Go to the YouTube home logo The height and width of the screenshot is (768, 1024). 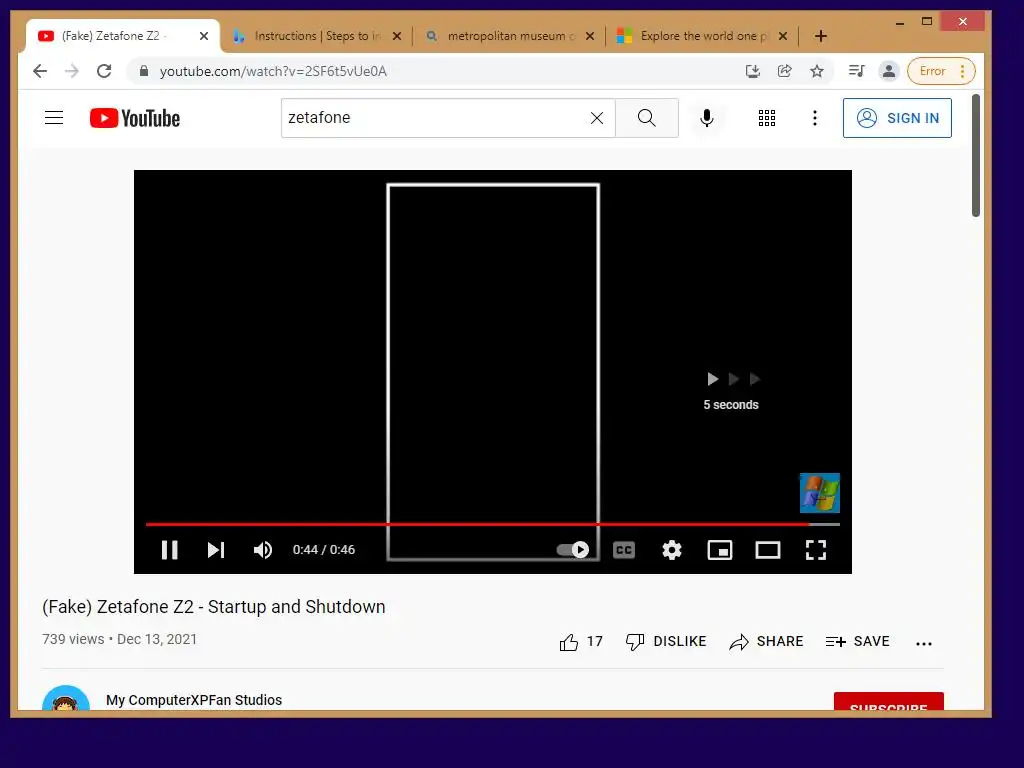135,118
